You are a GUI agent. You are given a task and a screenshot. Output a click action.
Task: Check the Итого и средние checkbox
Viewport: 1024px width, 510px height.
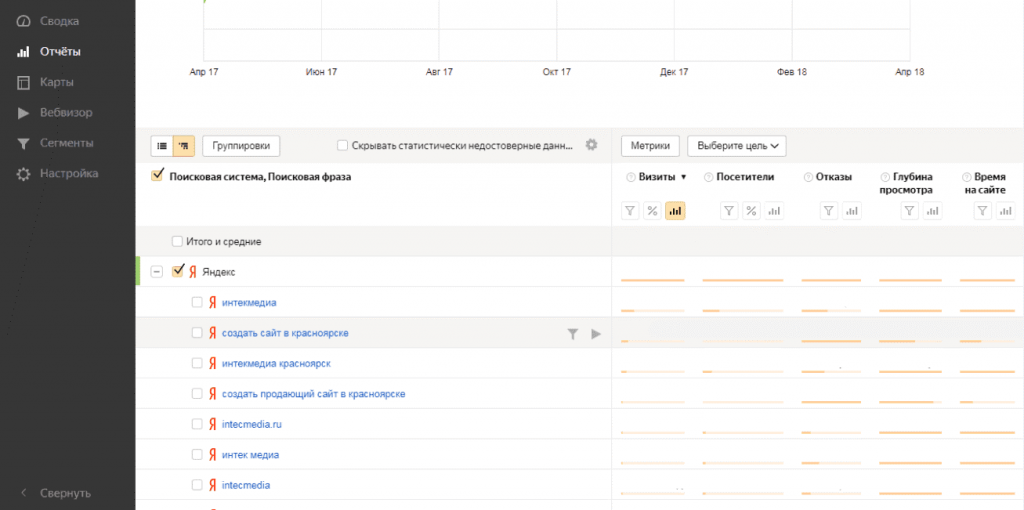pyautogui.click(x=177, y=242)
